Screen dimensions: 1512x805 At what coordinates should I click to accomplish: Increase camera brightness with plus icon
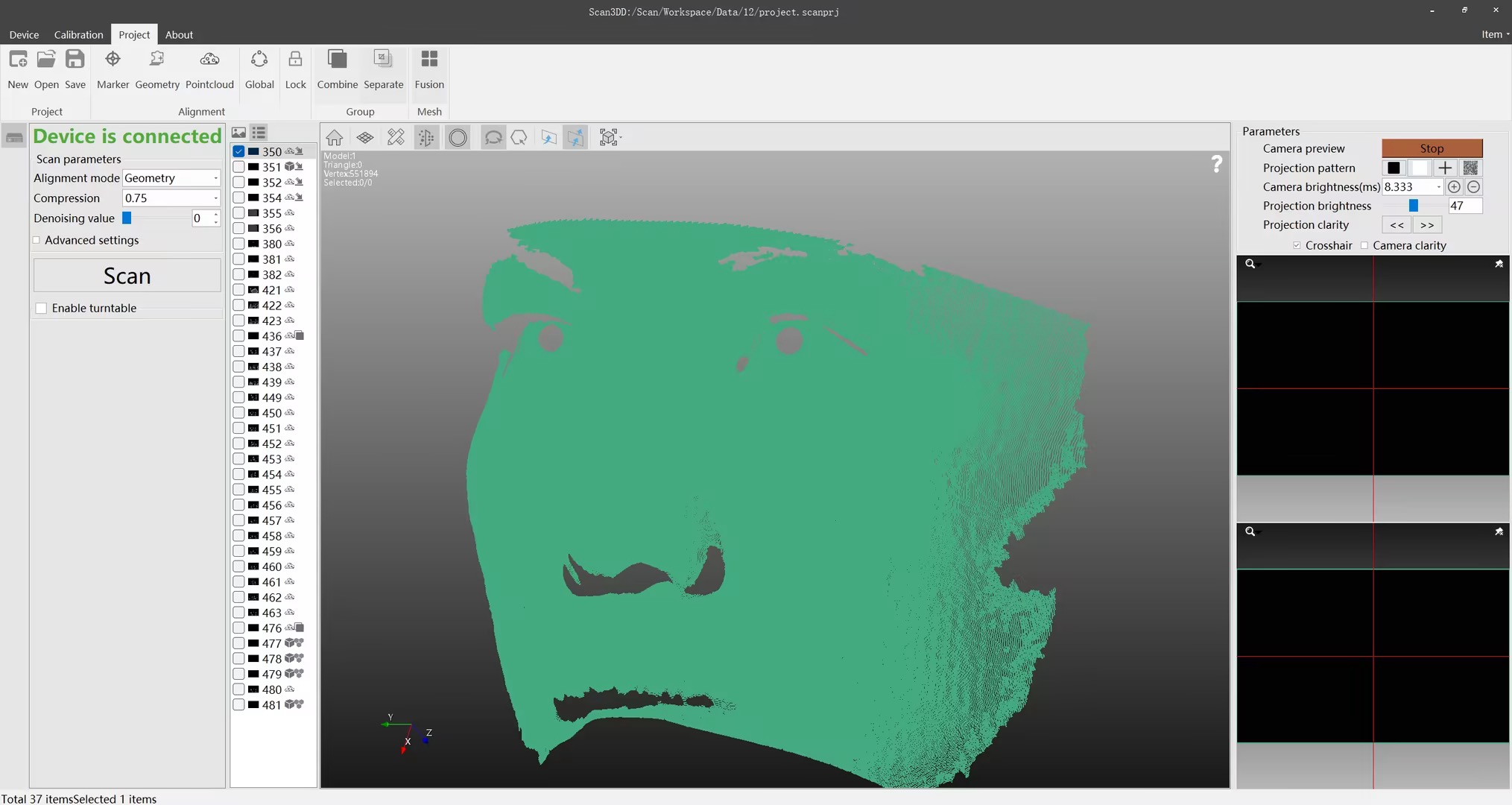(x=1454, y=187)
